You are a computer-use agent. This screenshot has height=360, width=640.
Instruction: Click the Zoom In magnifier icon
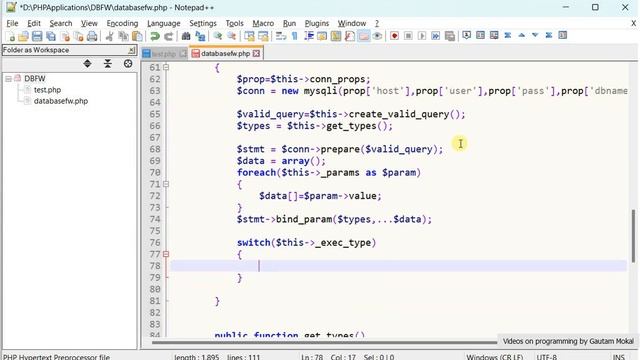click(x=218, y=36)
